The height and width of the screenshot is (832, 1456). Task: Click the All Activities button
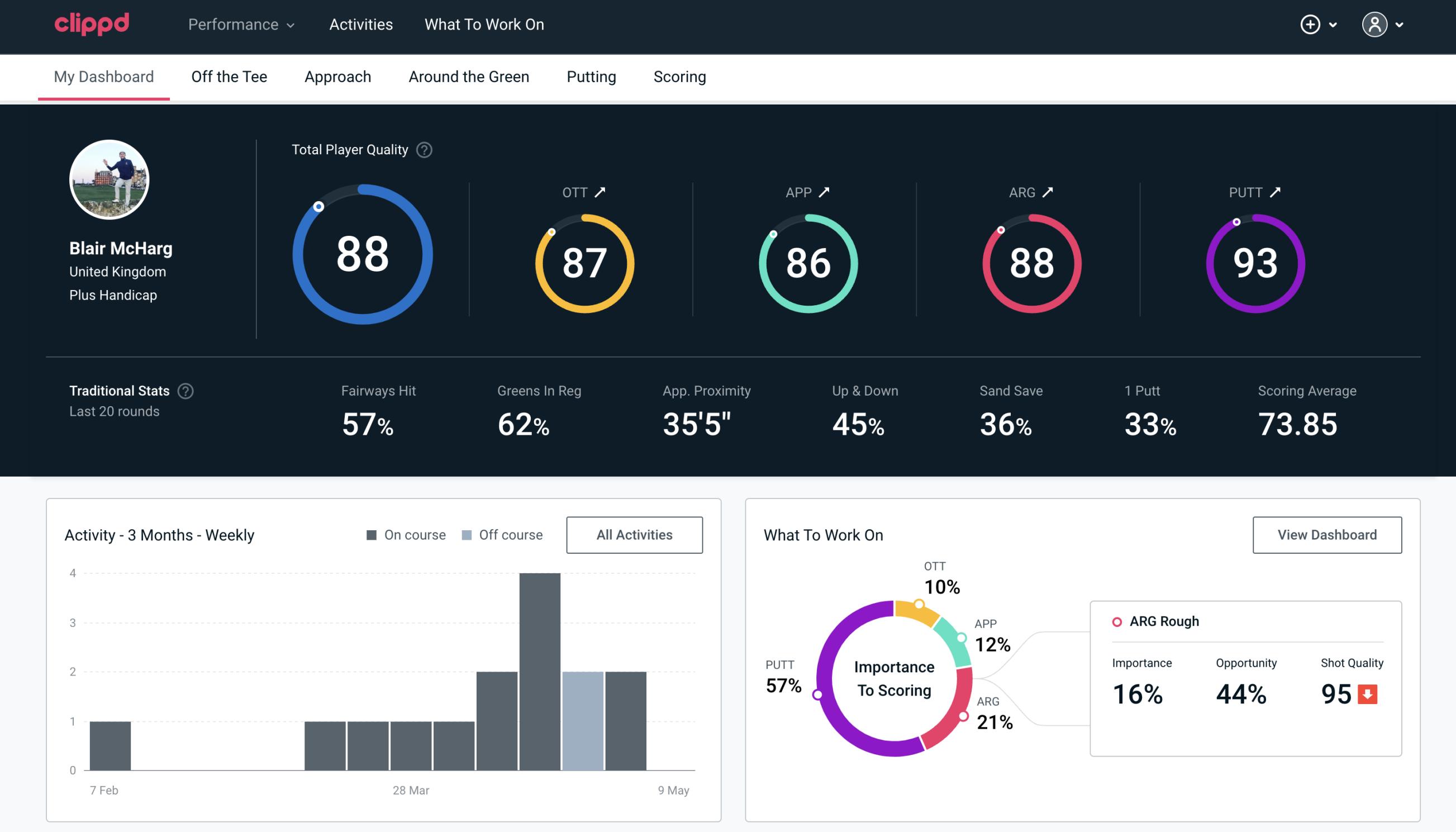(634, 534)
